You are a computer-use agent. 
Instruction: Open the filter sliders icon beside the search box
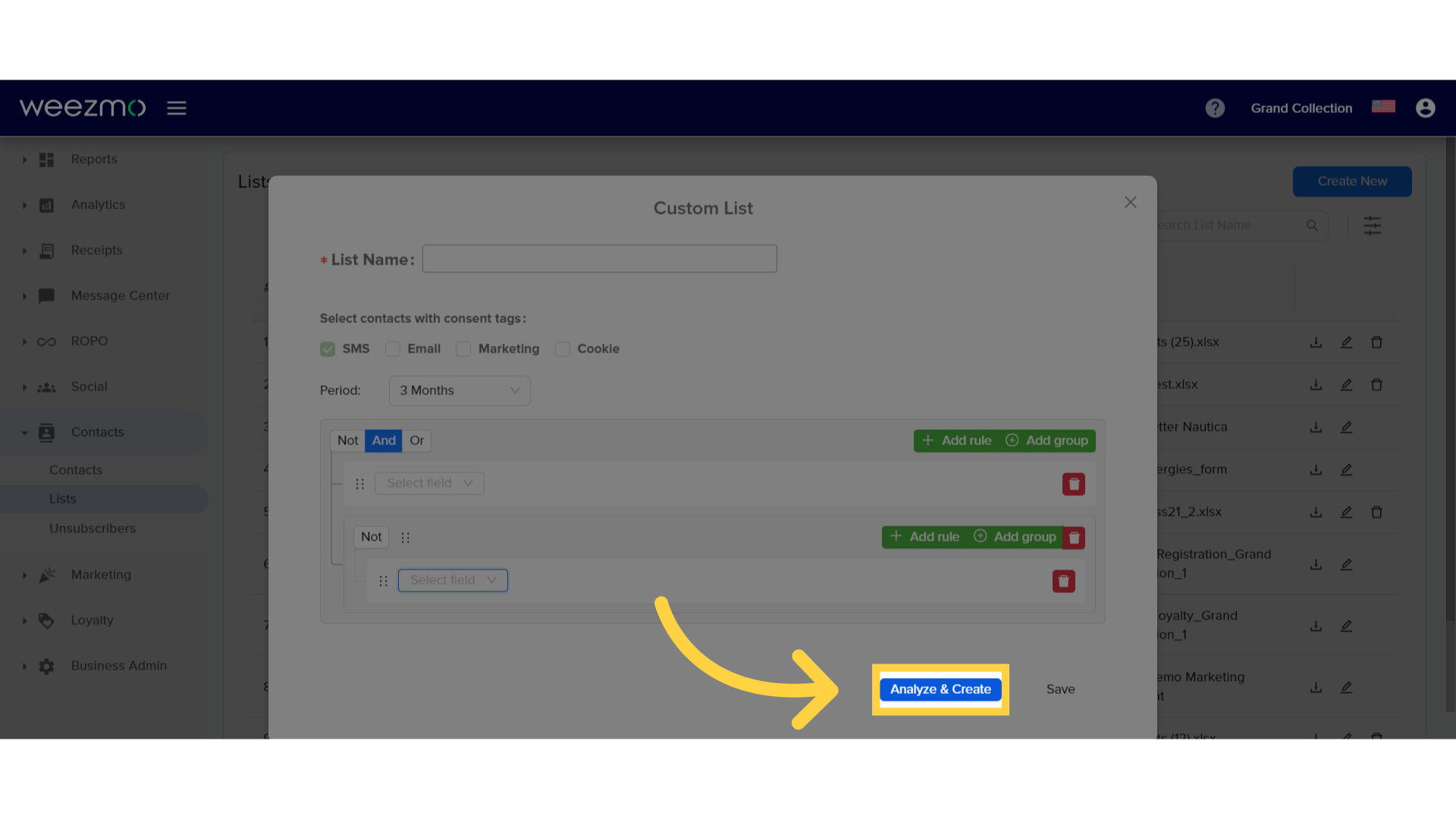pos(1373,225)
